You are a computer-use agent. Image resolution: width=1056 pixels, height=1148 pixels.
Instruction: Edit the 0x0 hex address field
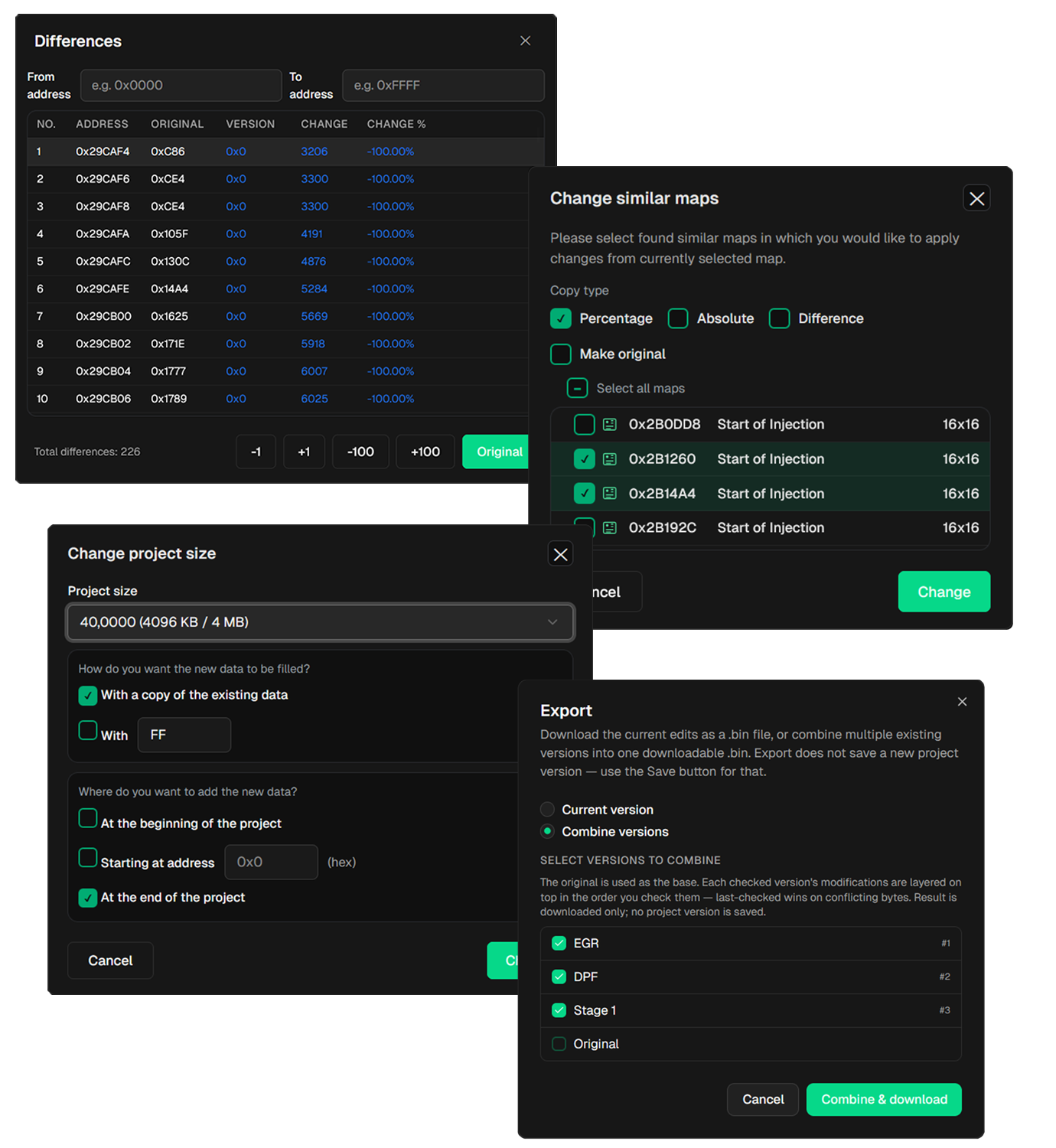tap(271, 862)
